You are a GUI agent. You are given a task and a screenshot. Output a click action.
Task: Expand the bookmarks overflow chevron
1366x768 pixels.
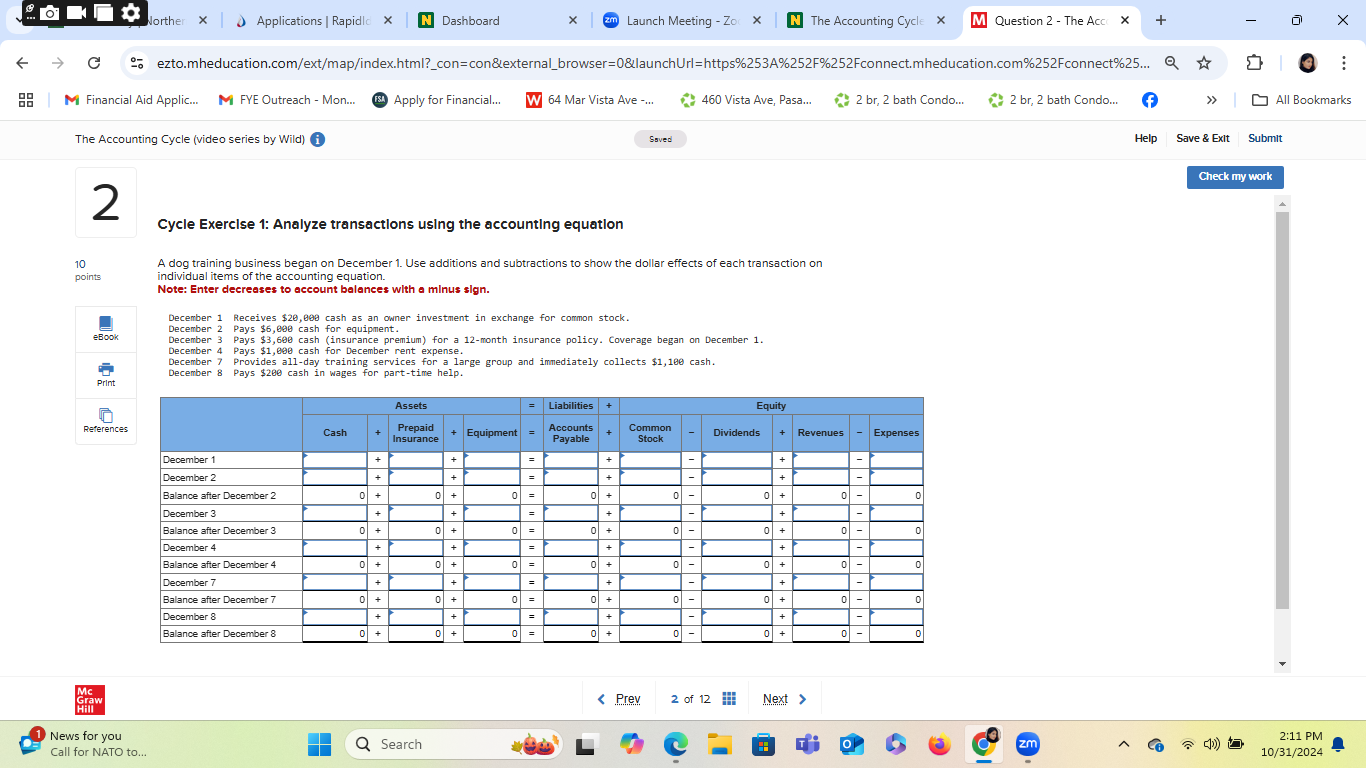point(1212,100)
